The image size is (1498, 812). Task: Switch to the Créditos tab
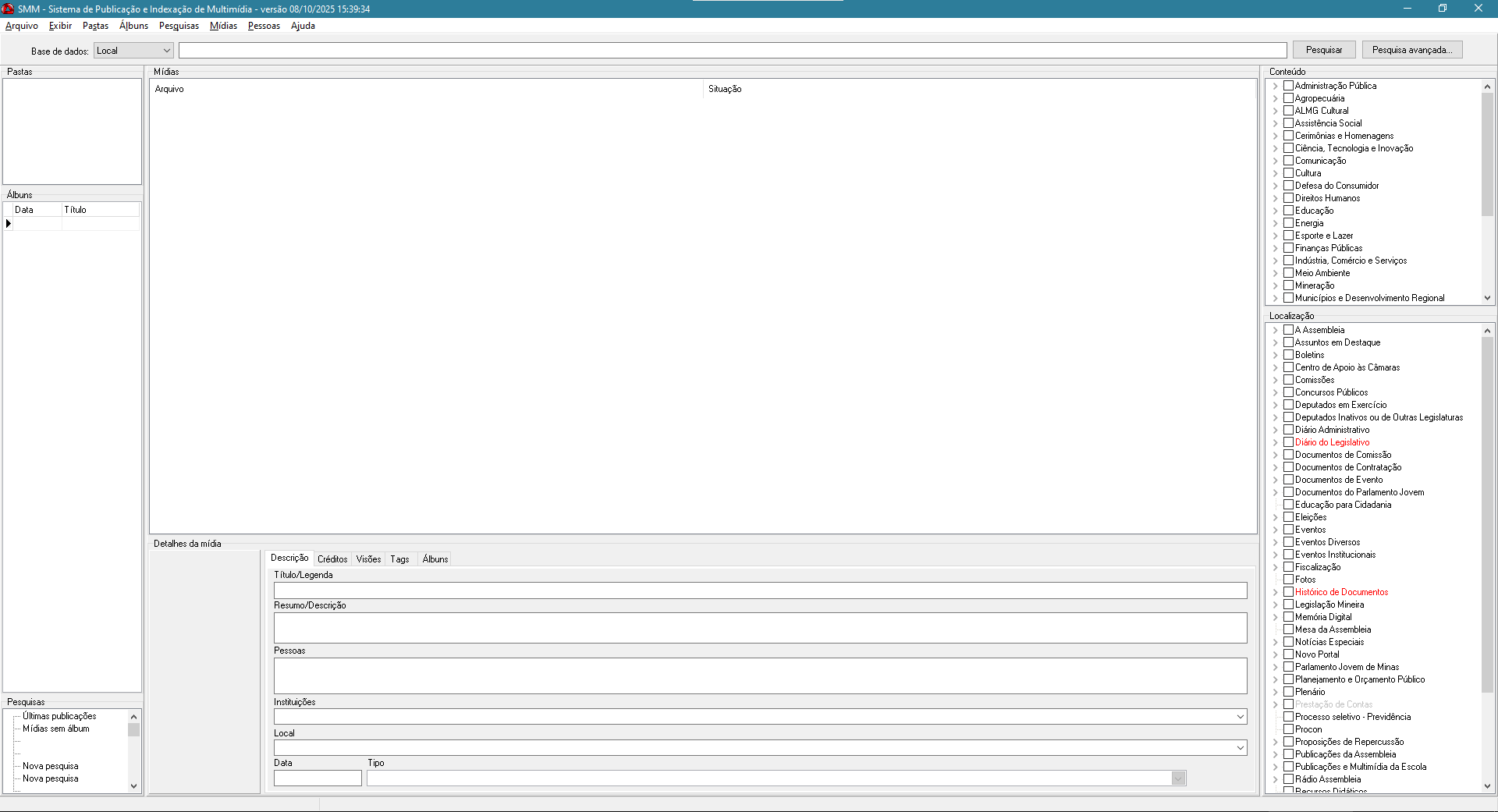332,559
